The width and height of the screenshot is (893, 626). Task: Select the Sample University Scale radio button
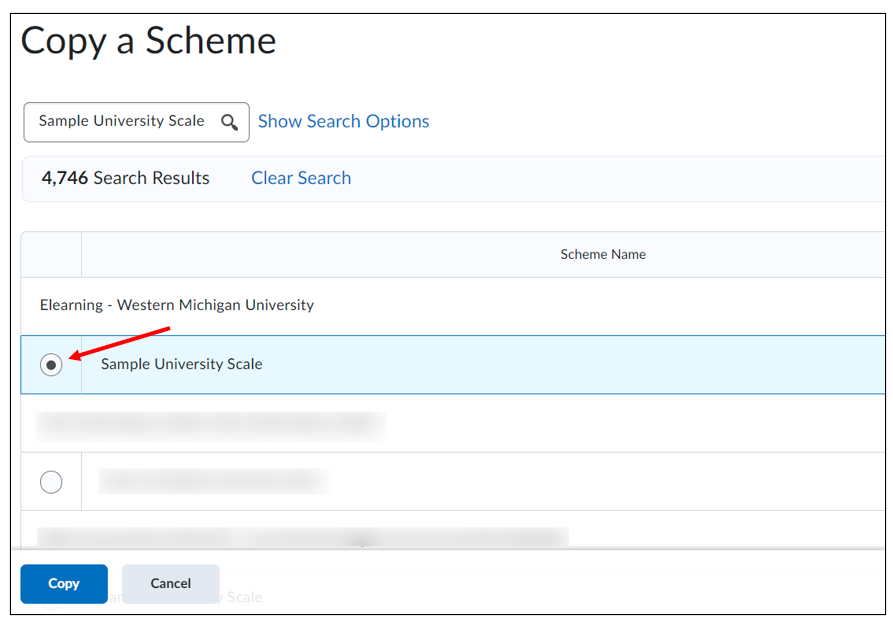(51, 365)
